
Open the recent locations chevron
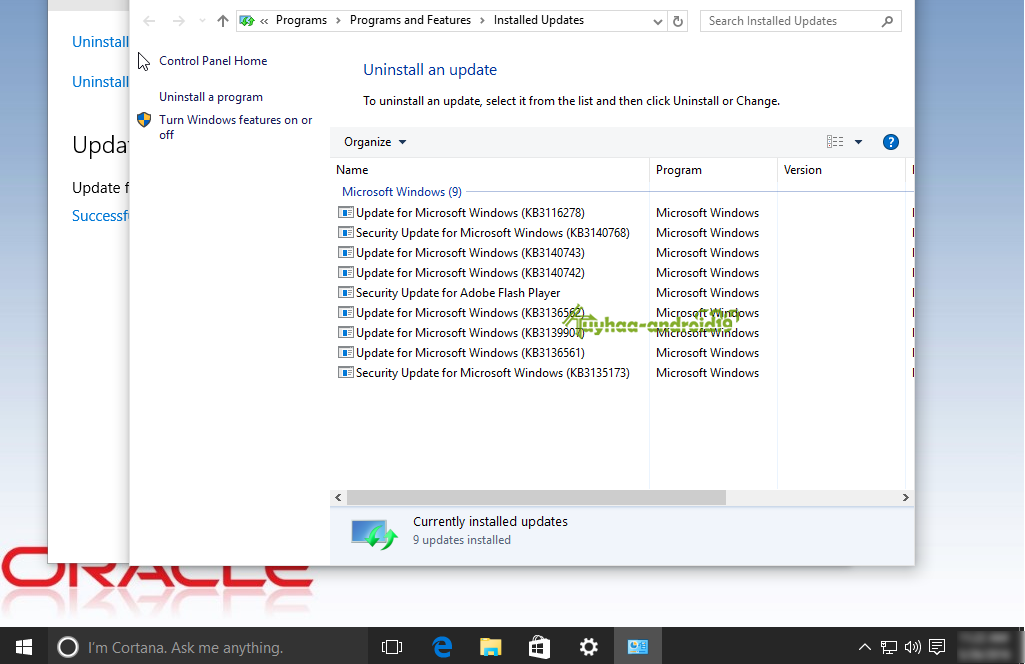pyautogui.click(x=202, y=21)
